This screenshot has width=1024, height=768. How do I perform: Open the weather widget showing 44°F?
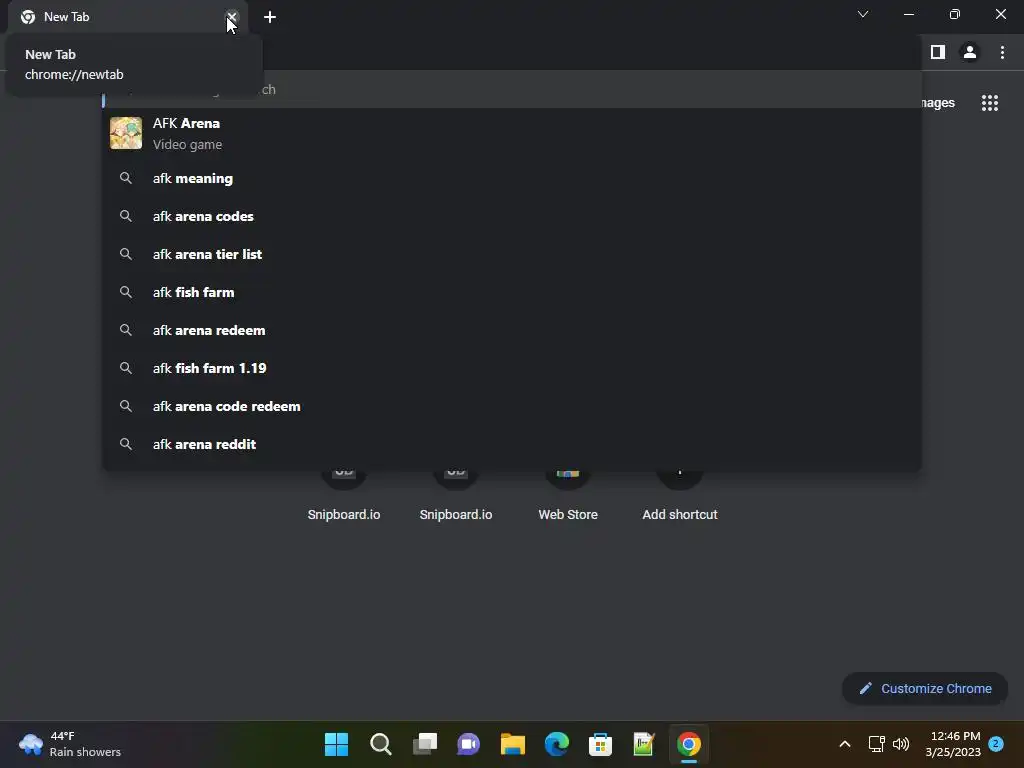(x=70, y=744)
